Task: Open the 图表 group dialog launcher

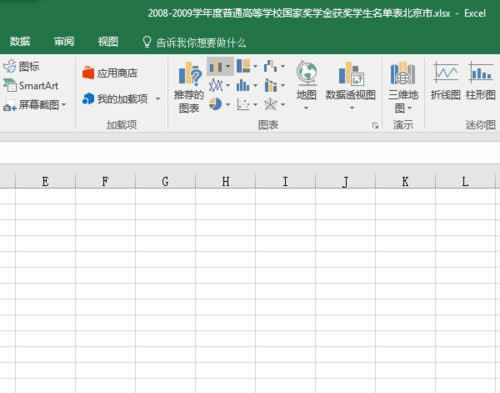Action: point(375,126)
